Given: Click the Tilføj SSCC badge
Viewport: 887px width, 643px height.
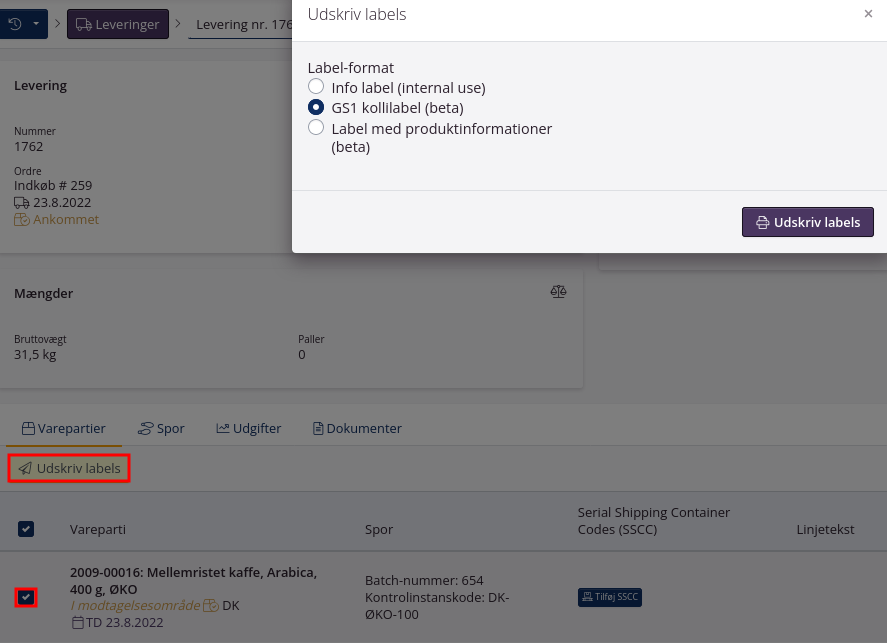Looking at the screenshot, I should click(610, 597).
